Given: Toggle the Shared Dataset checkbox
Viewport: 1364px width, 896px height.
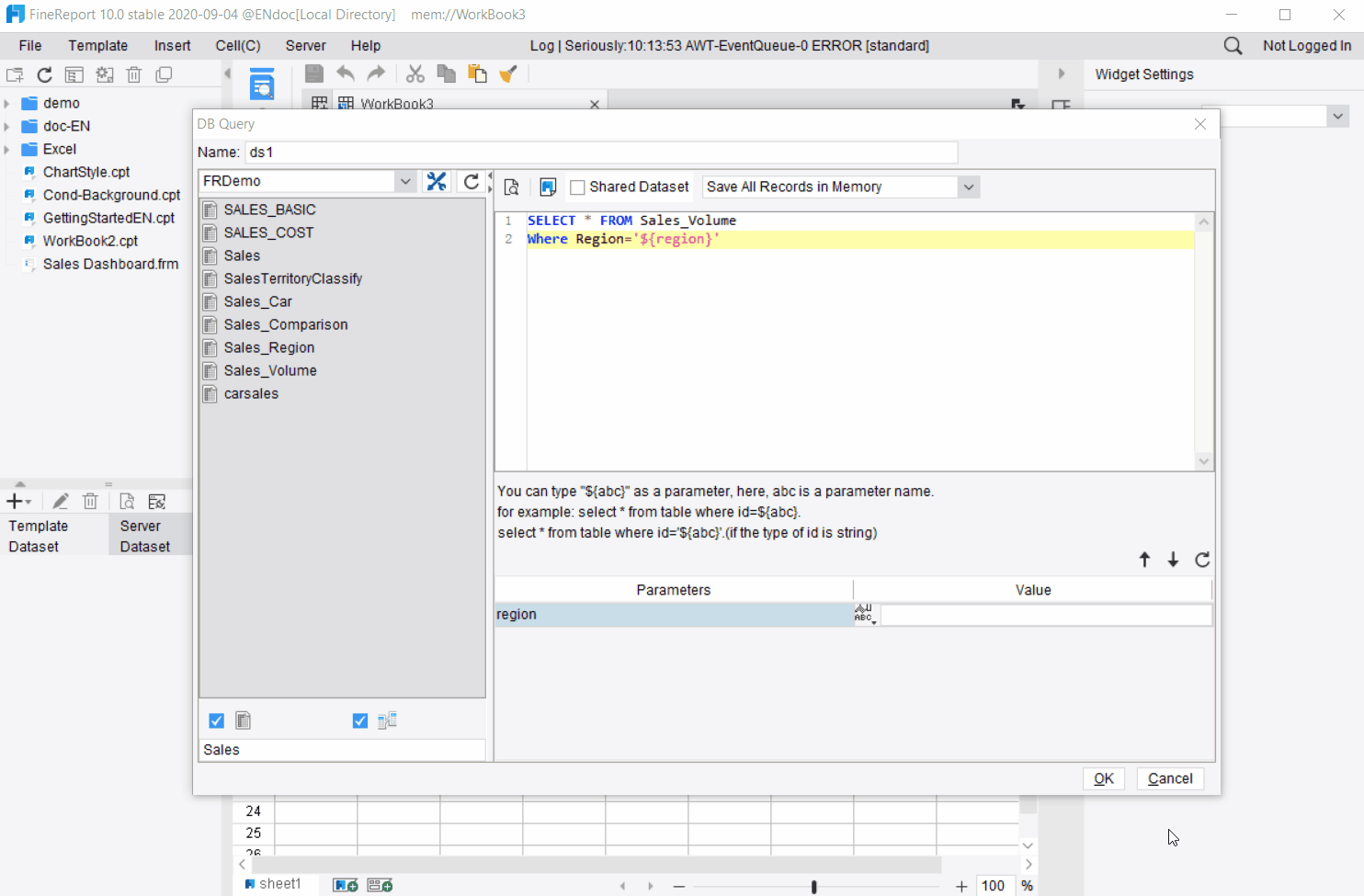Looking at the screenshot, I should [x=577, y=187].
